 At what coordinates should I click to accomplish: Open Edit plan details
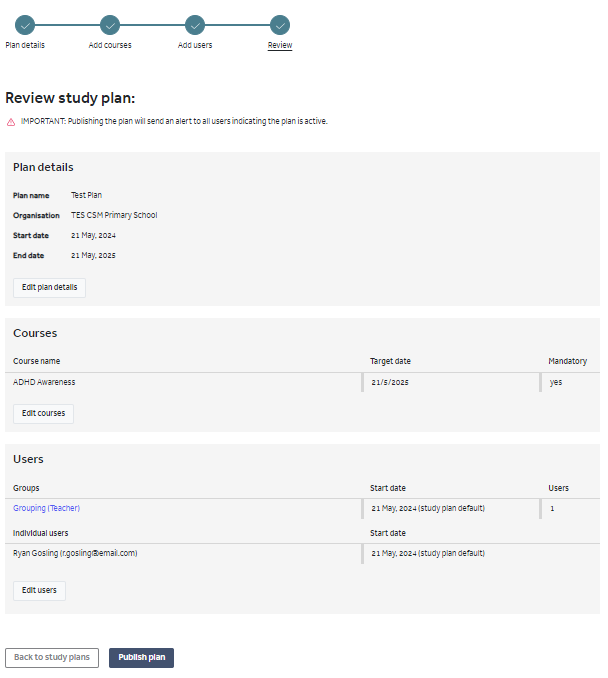pos(49,288)
